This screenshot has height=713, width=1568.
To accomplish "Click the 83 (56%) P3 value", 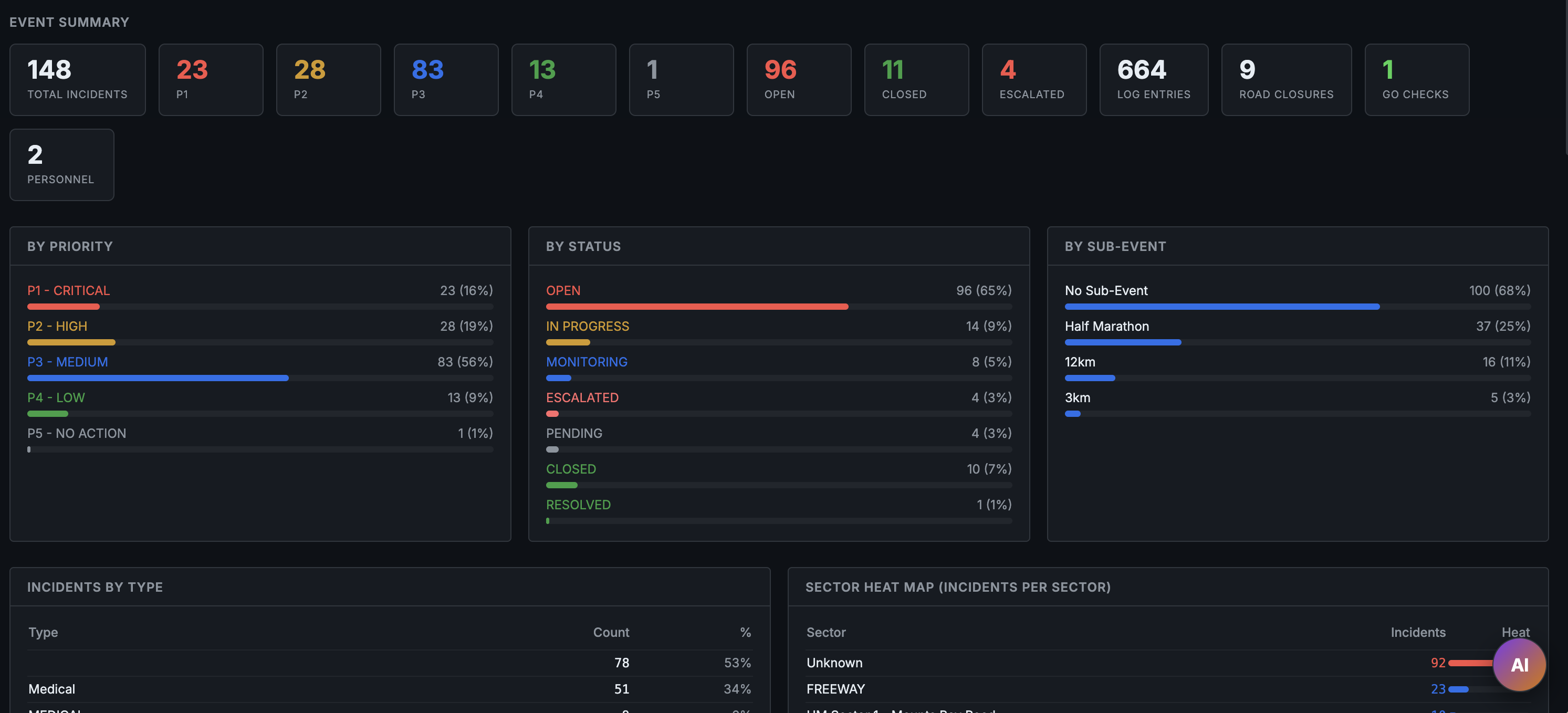I will point(465,362).
